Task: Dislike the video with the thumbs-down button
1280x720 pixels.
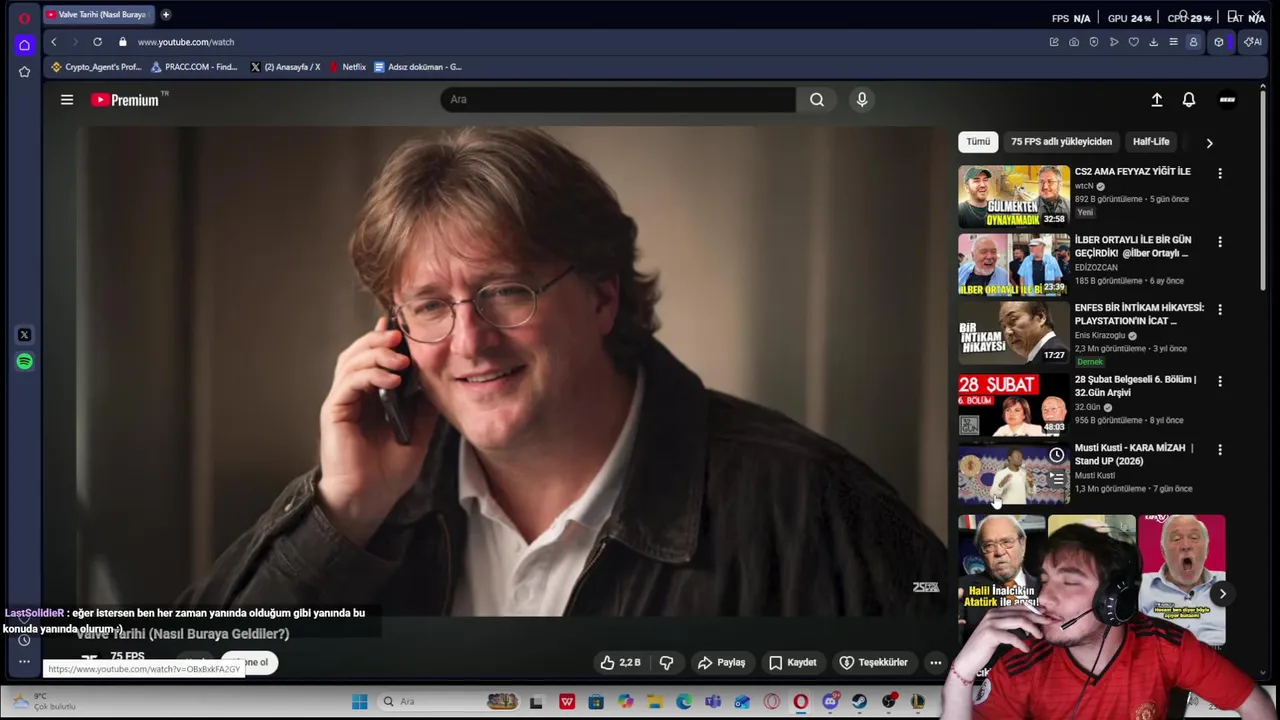Action: 666,662
